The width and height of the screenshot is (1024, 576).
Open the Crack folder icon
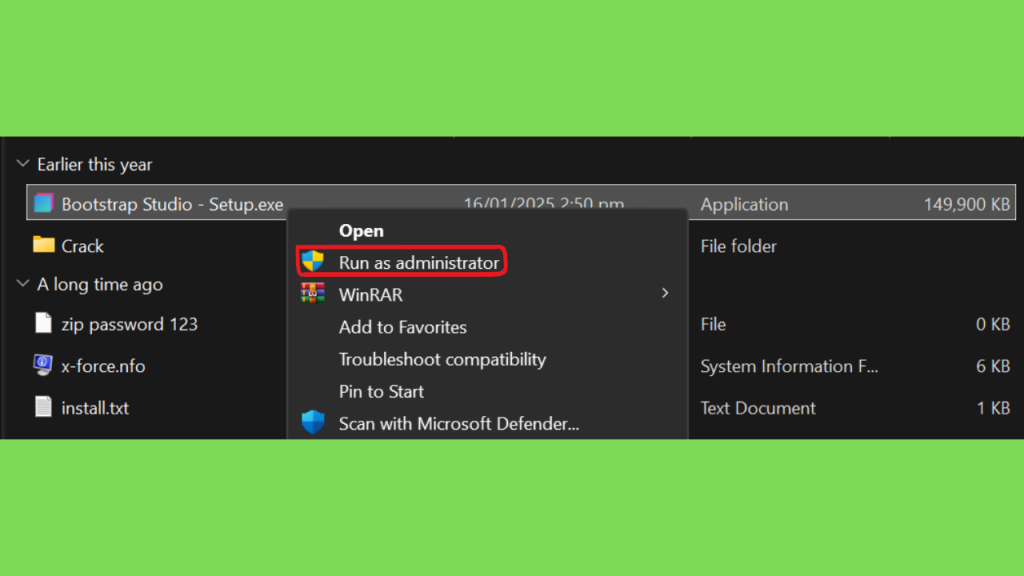point(44,245)
